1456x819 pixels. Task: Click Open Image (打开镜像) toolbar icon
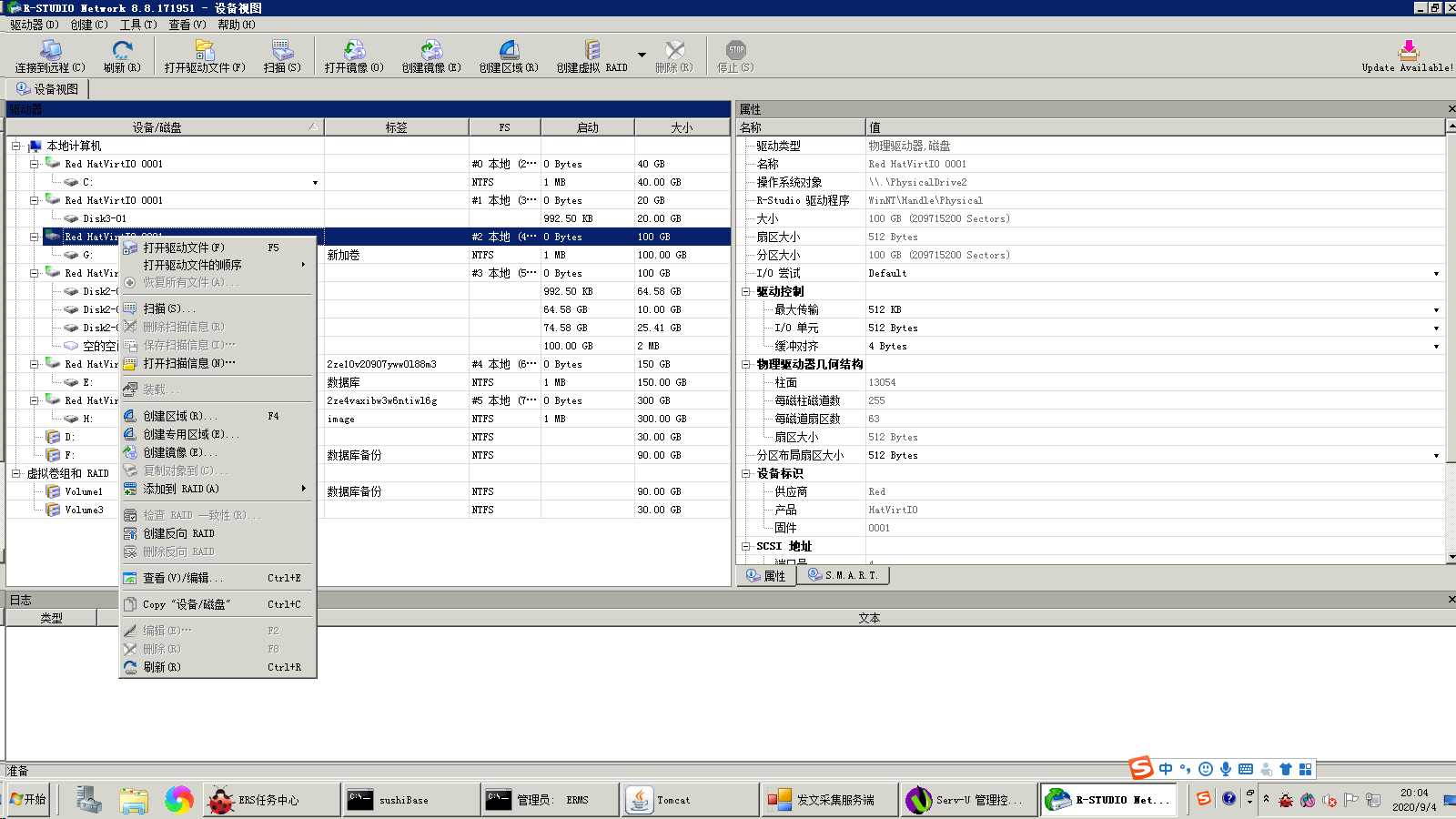coord(354,56)
